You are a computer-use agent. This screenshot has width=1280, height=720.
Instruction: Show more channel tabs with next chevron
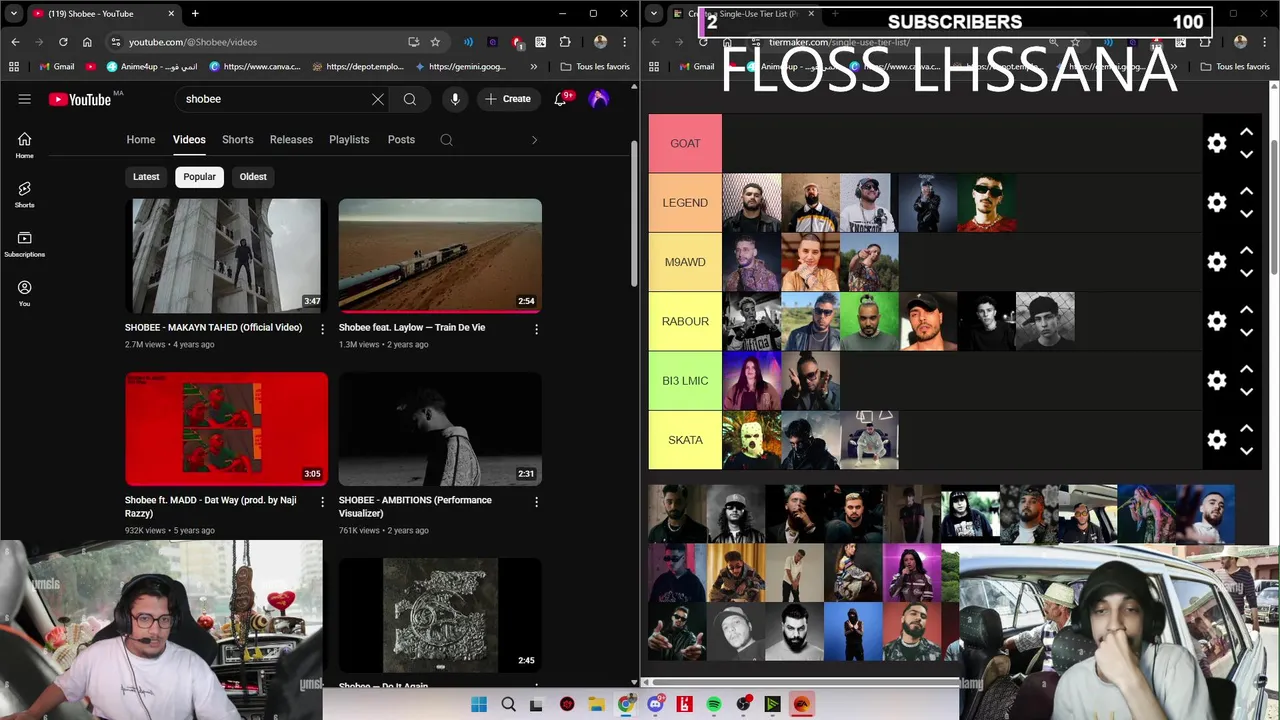click(534, 140)
